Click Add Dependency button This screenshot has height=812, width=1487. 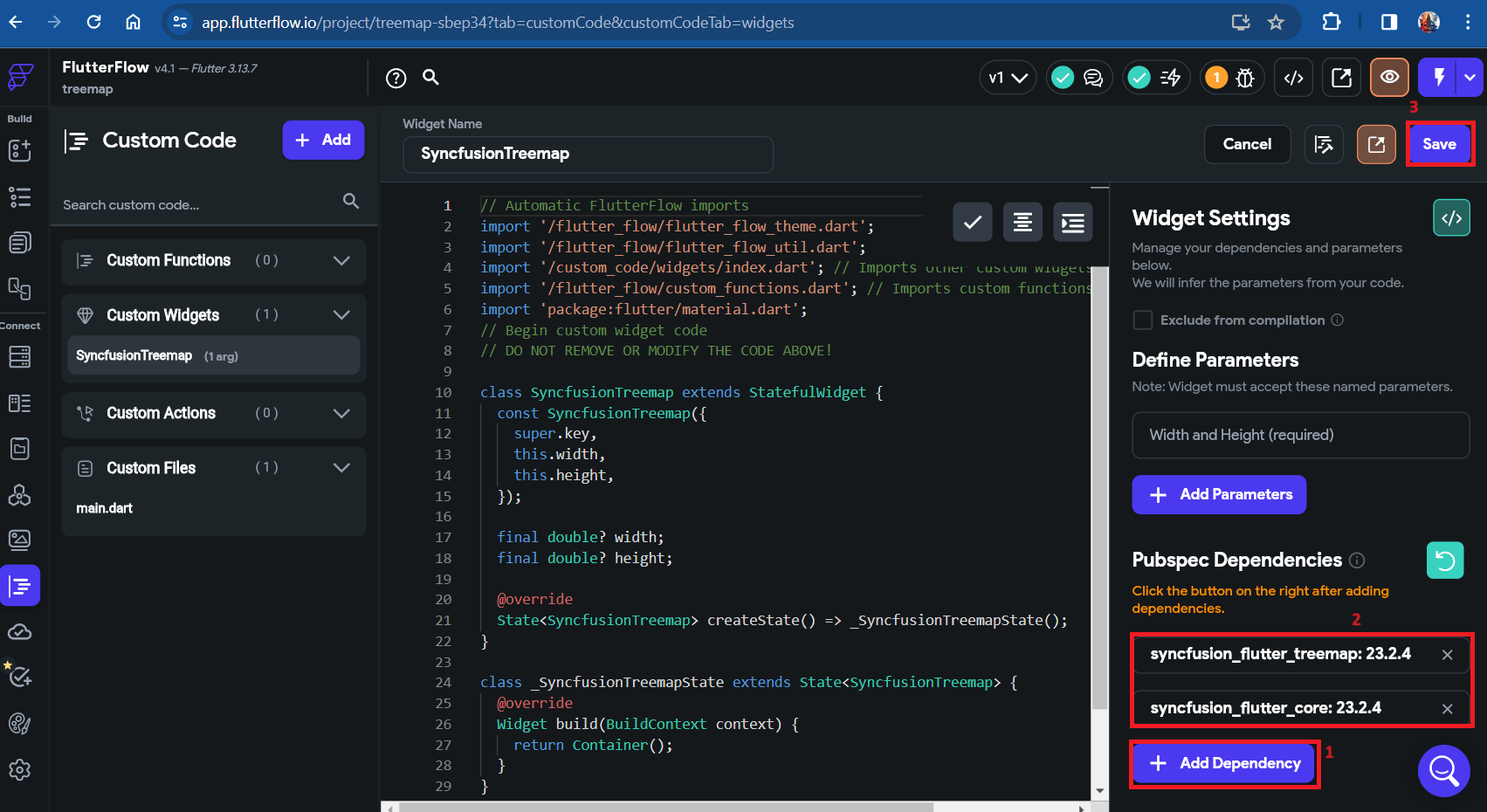tap(1224, 763)
